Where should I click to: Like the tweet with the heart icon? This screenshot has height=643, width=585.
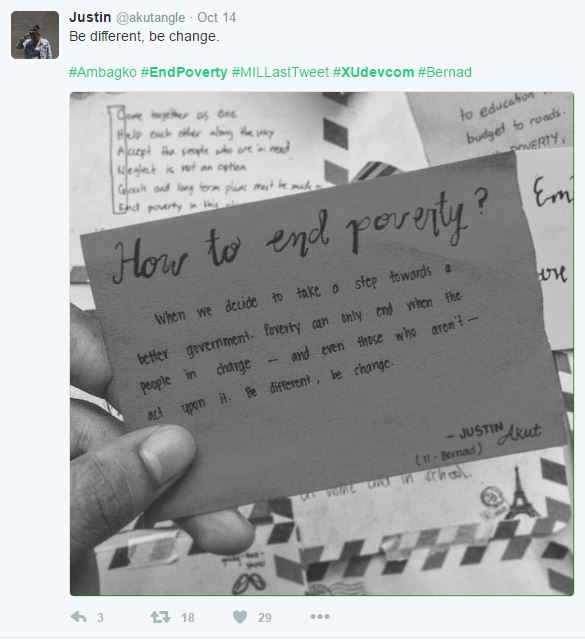point(240,617)
